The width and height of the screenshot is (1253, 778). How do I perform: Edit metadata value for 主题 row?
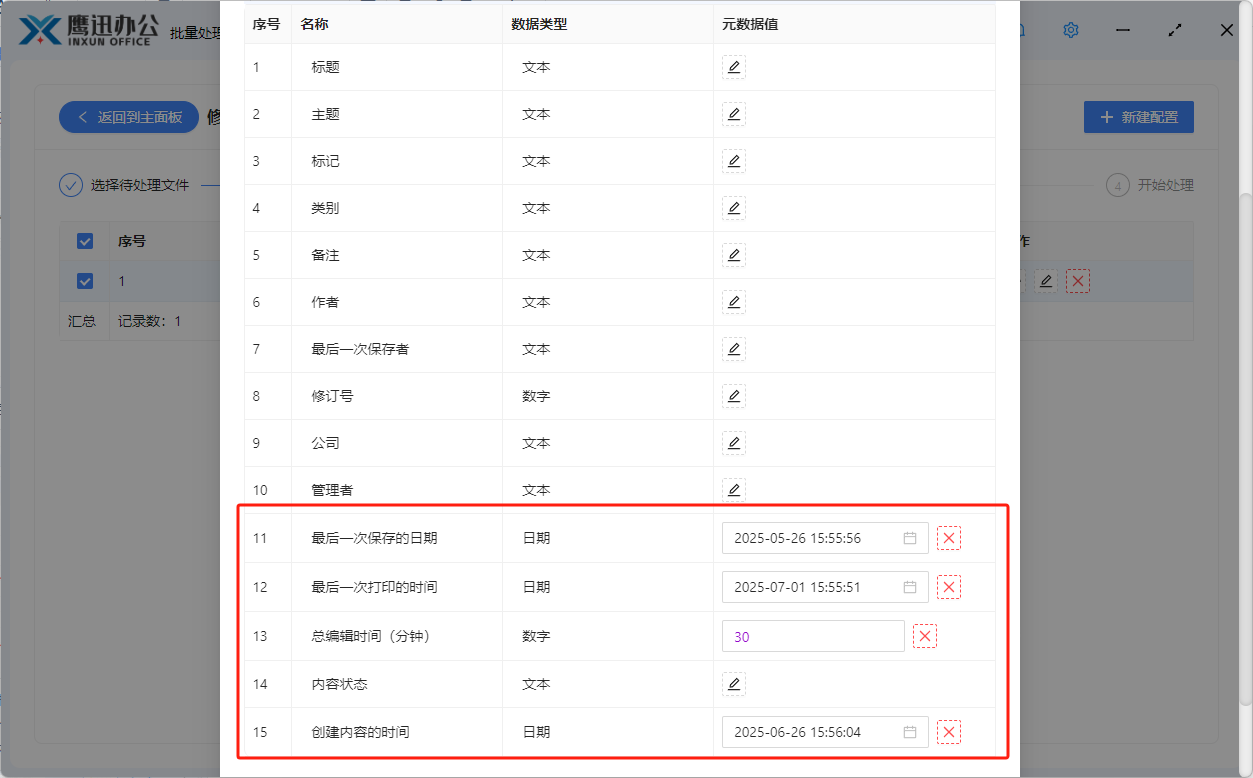[x=734, y=114]
